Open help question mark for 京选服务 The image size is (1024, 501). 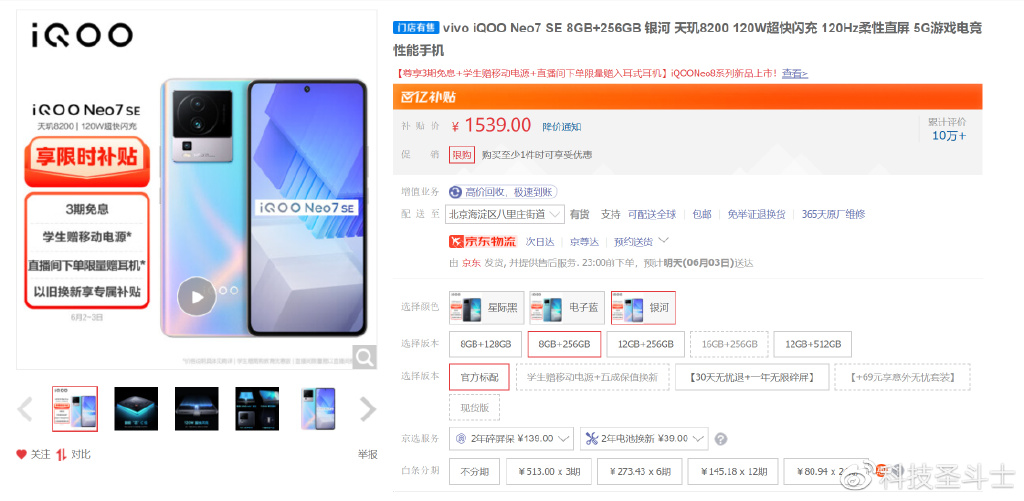pos(721,439)
